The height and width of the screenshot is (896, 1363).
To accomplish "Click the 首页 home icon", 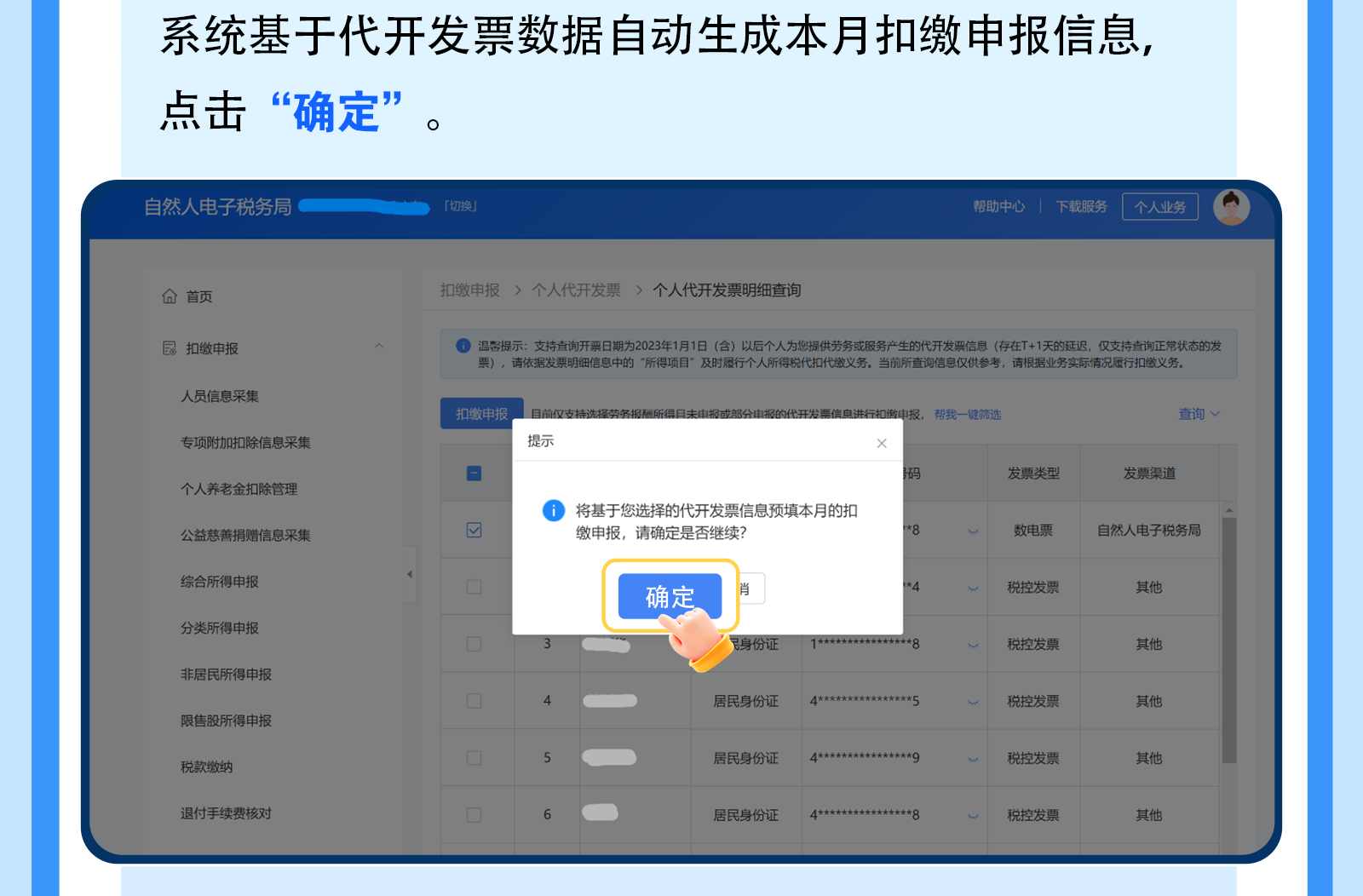I will point(170,296).
